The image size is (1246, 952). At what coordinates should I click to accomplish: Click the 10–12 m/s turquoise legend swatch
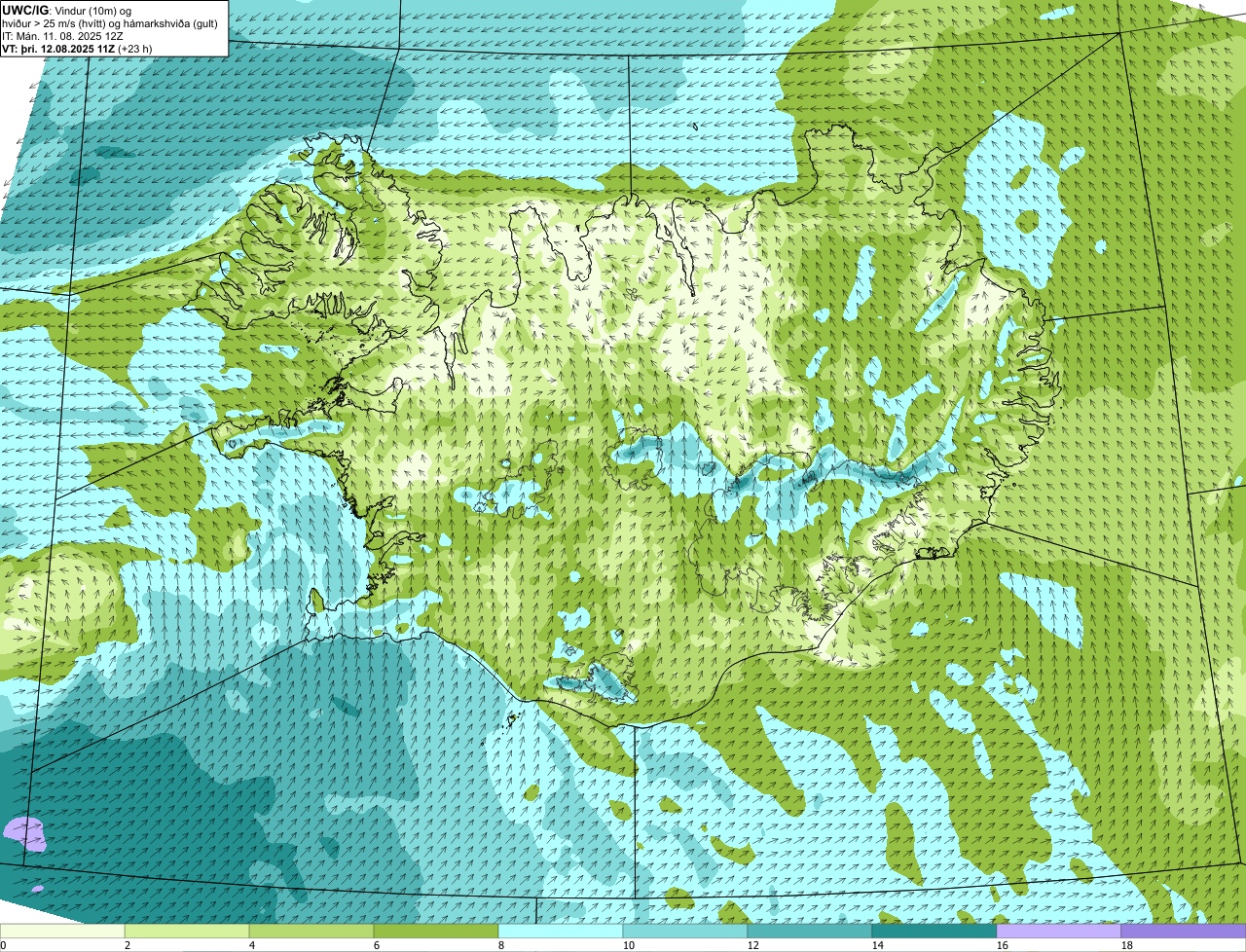(x=685, y=932)
